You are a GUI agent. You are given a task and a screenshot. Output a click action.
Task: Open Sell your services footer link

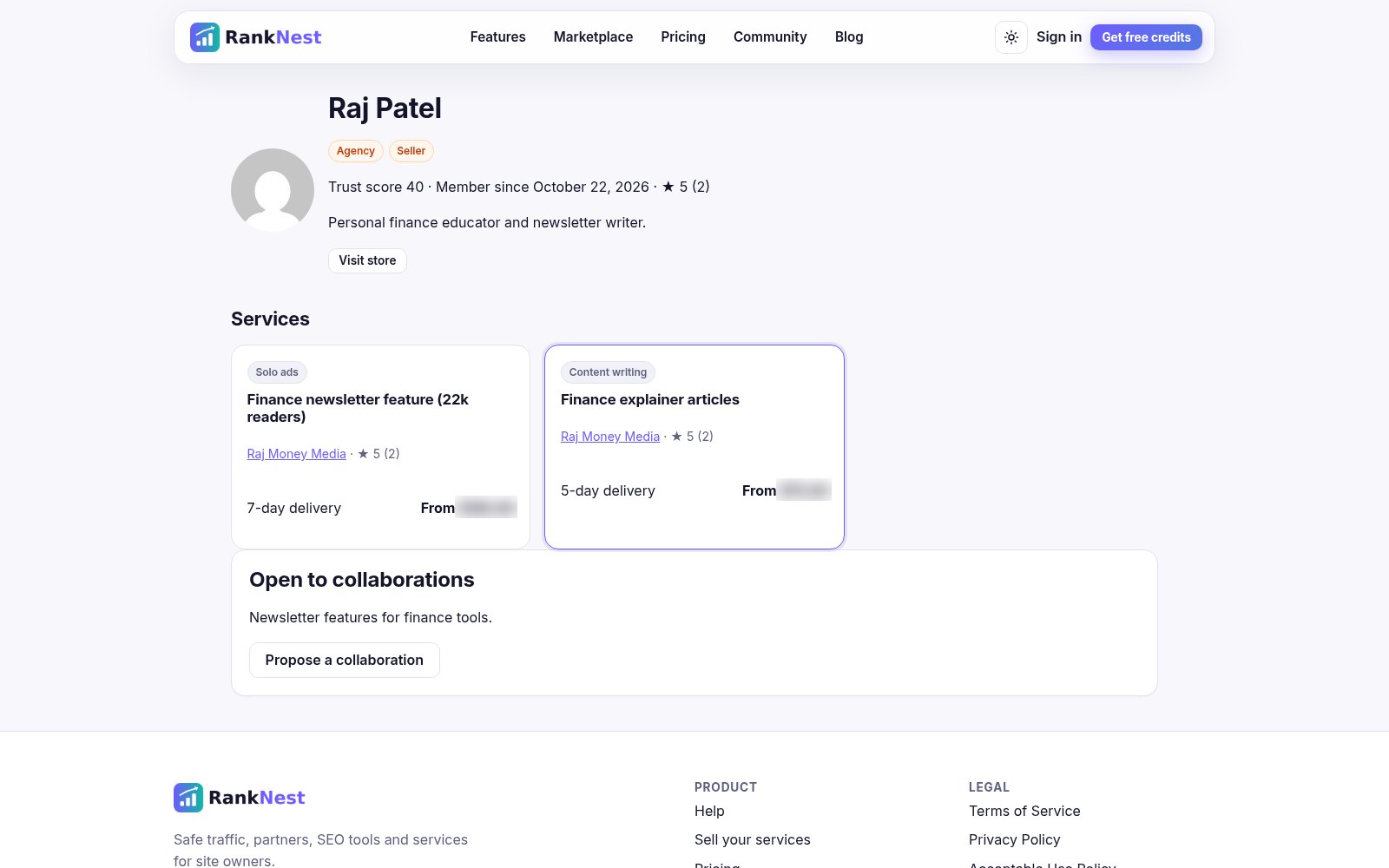click(x=753, y=839)
